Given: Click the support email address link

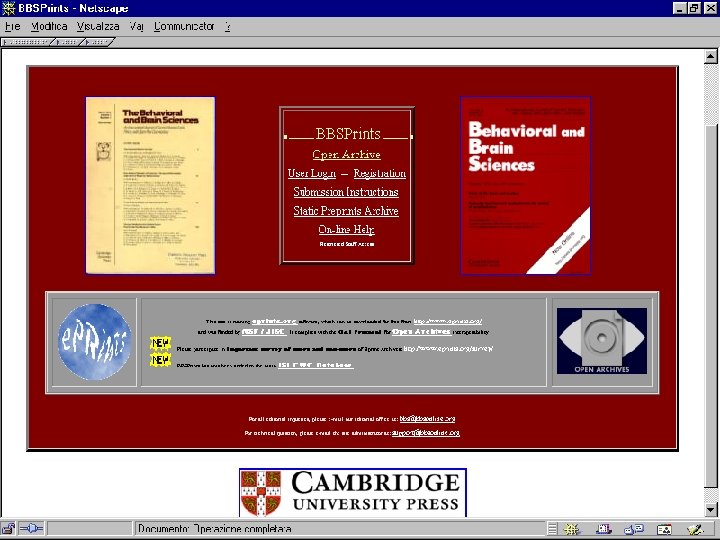Looking at the screenshot, I should (425, 433).
